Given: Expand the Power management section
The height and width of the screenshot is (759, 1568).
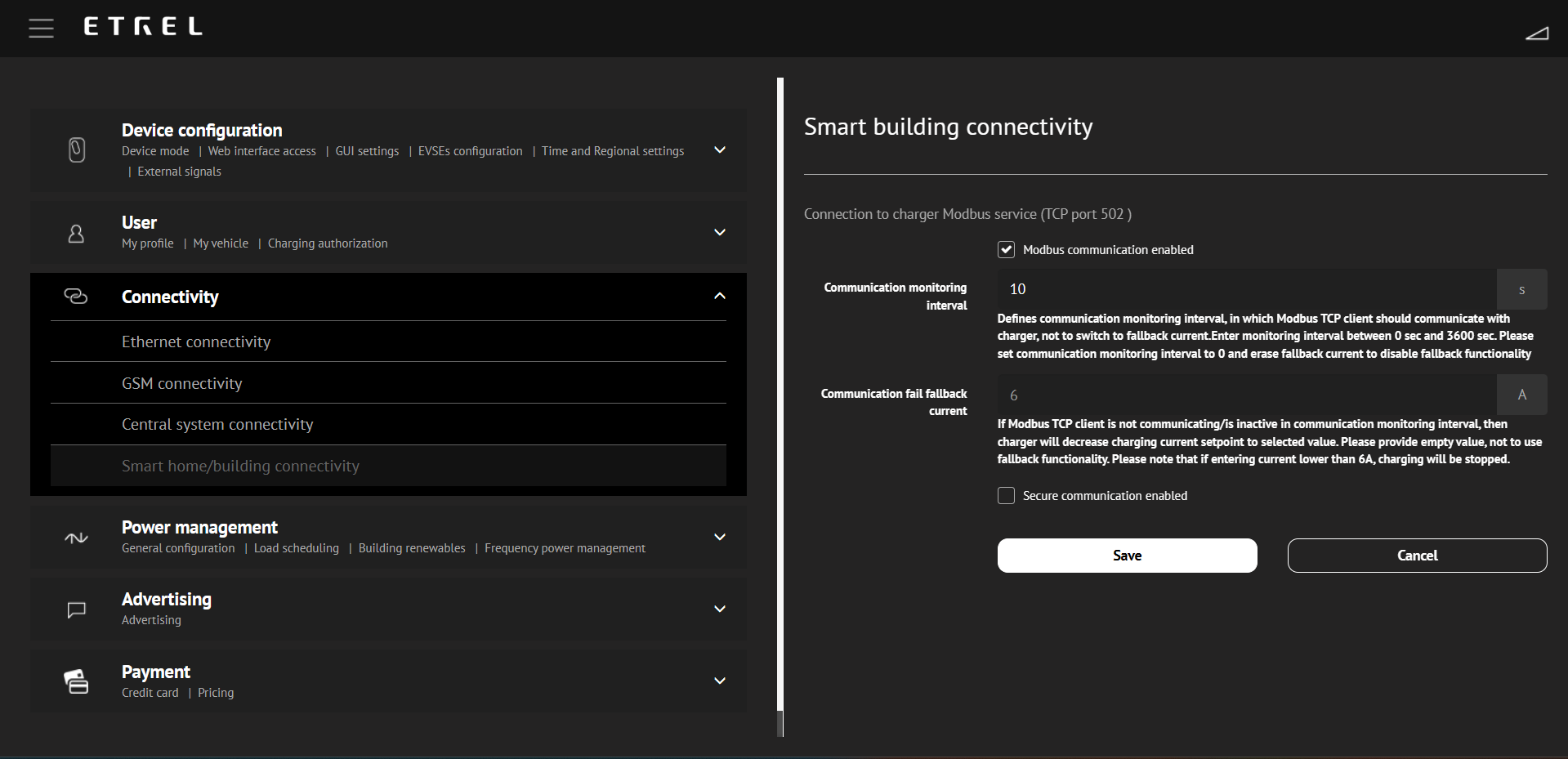Looking at the screenshot, I should [719, 538].
